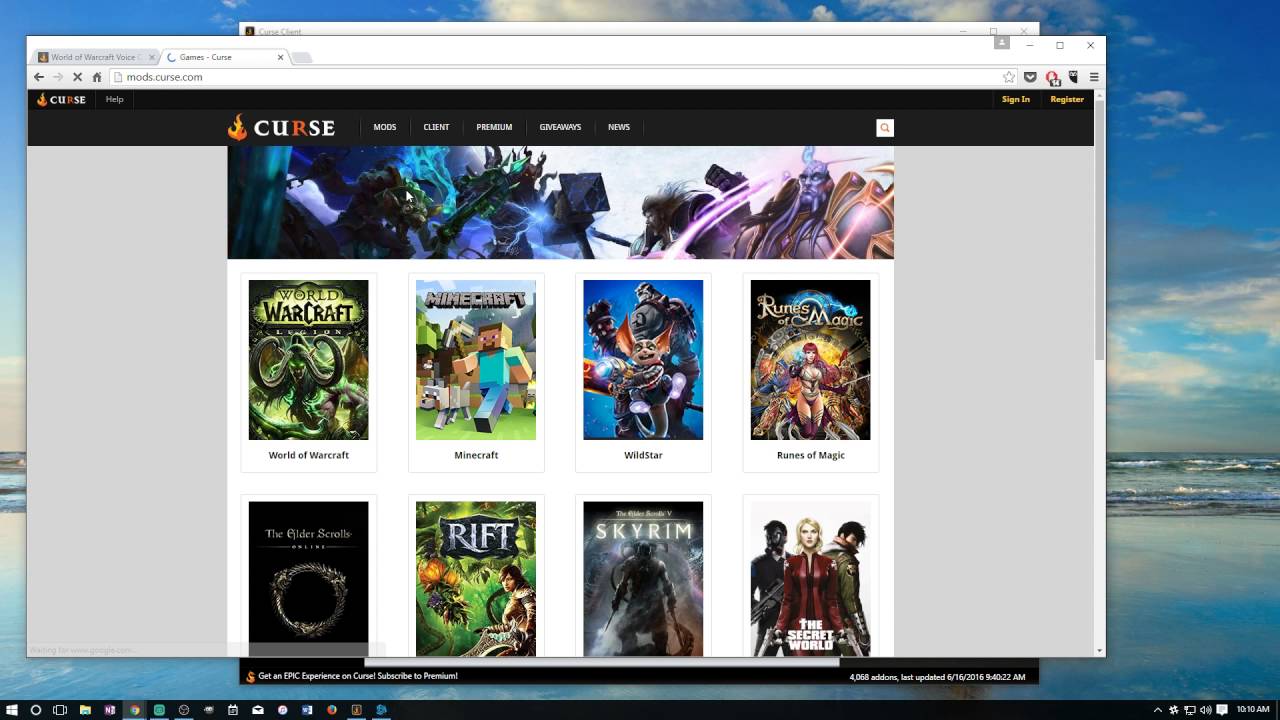Screen dimensions: 1280x720
Task: Open Word from the taskbar
Action: click(x=307, y=710)
